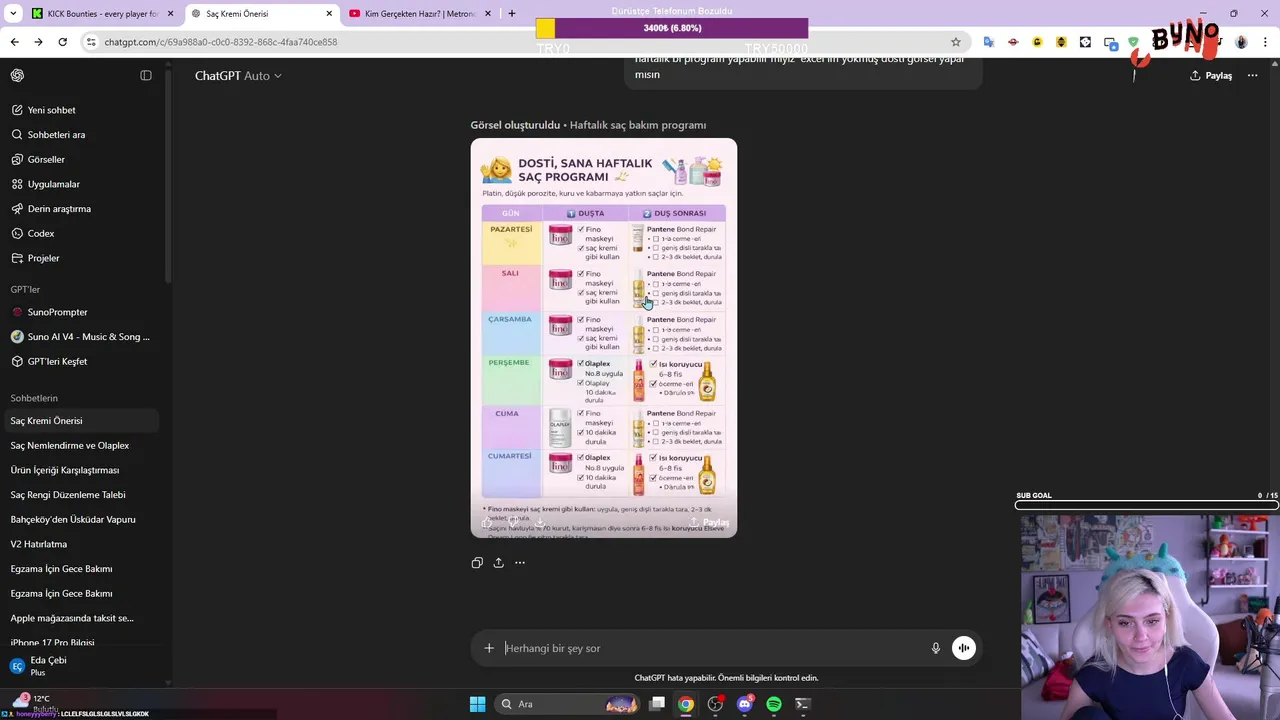Open the SunoPrompter GPT

click(x=80, y=312)
